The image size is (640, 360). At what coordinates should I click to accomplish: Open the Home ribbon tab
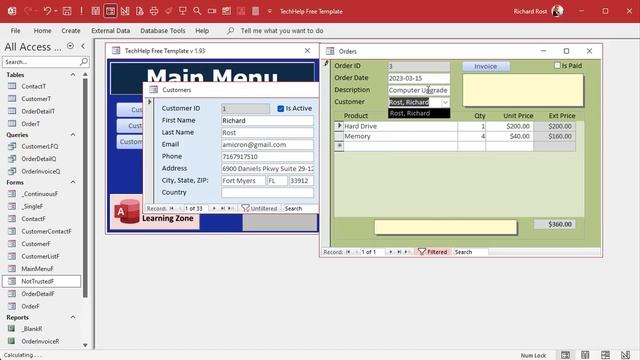pos(42,31)
